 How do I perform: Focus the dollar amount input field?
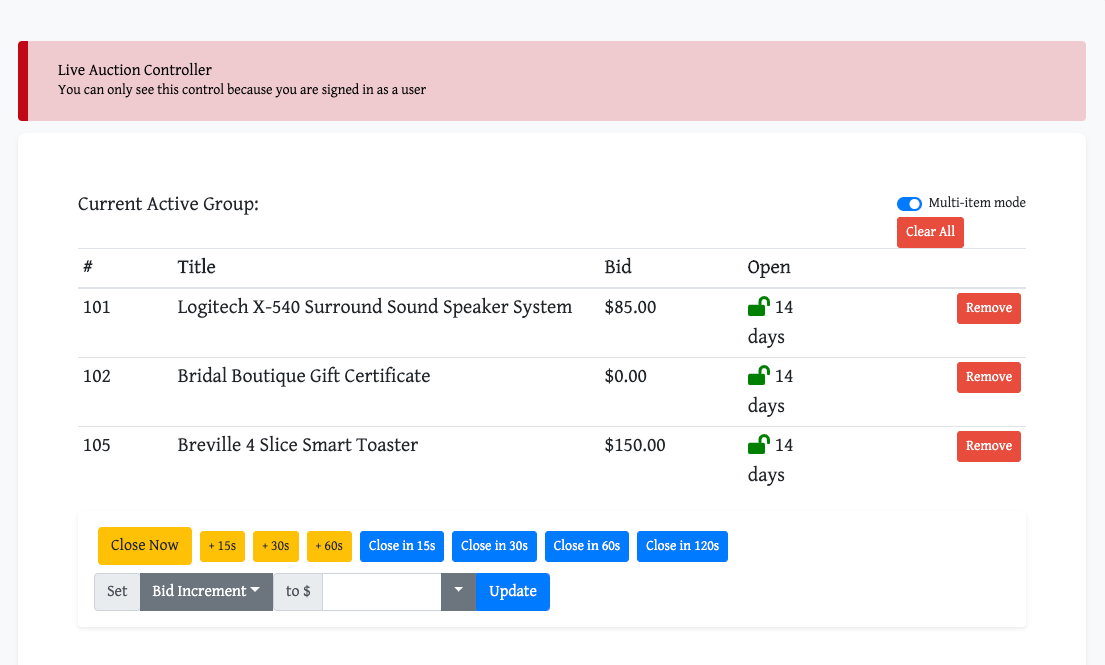click(x=382, y=592)
